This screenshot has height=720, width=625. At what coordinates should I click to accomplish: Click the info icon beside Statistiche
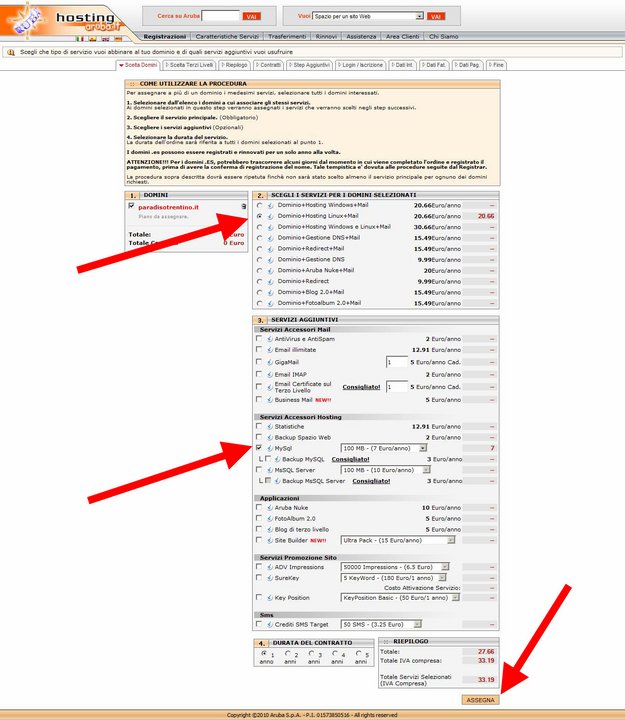(270, 427)
